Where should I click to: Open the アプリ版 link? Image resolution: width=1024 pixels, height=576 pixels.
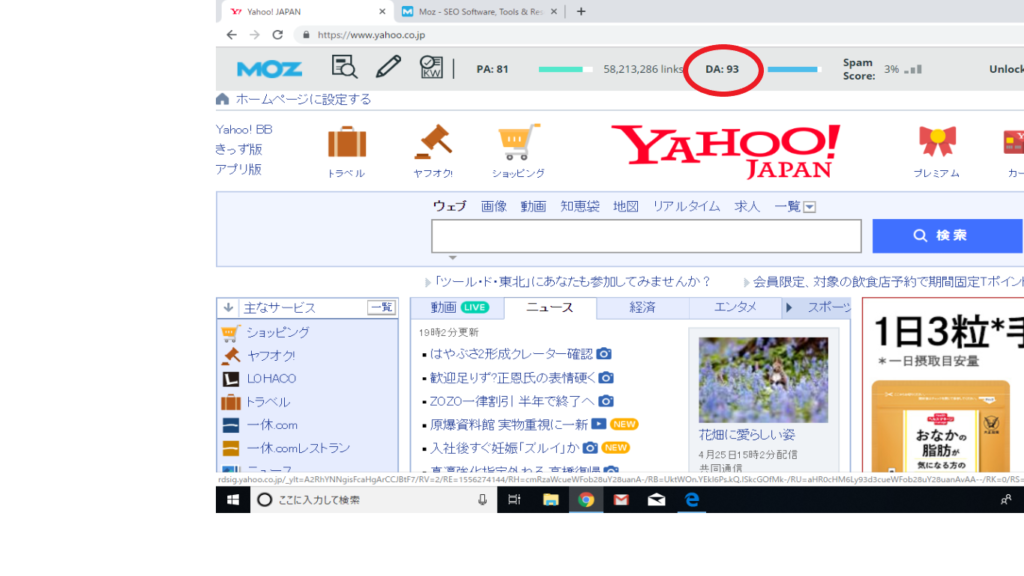pyautogui.click(x=239, y=170)
